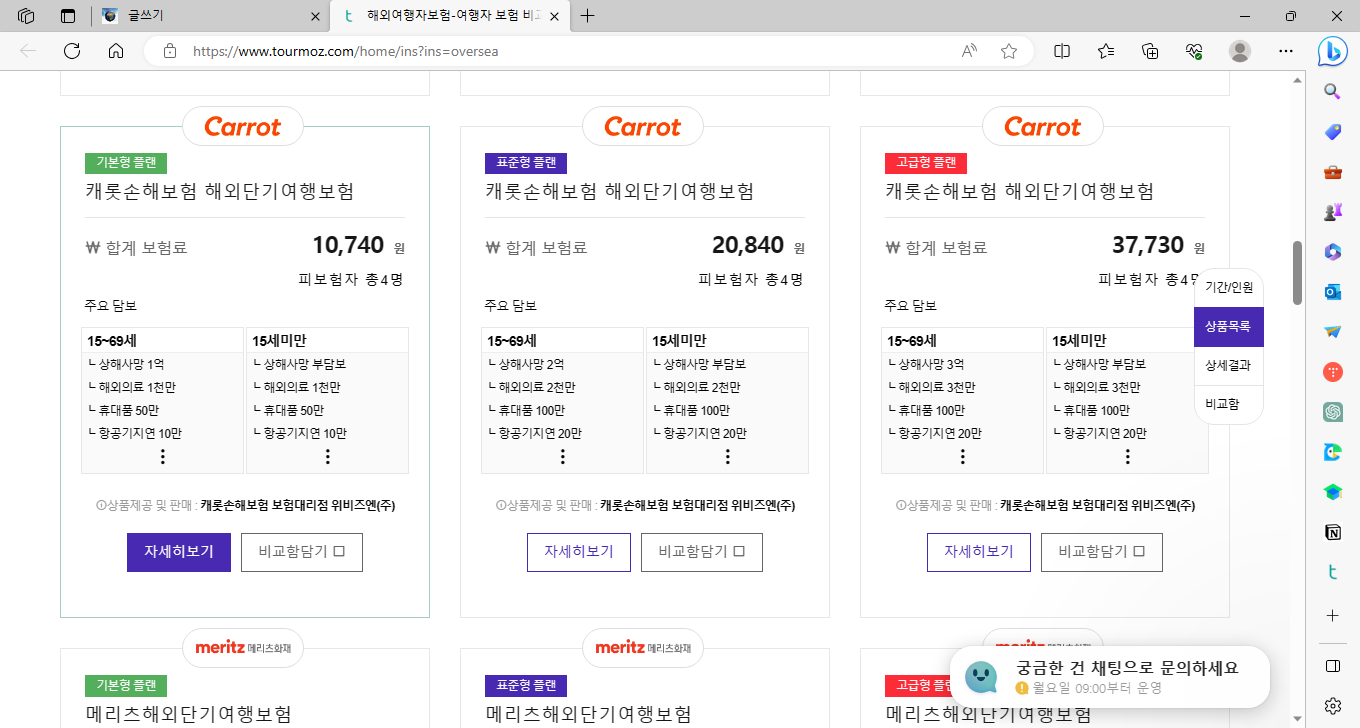Open the ChatGPT icon in the sidebar
Viewport: 1360px width, 728px height.
[1332, 412]
